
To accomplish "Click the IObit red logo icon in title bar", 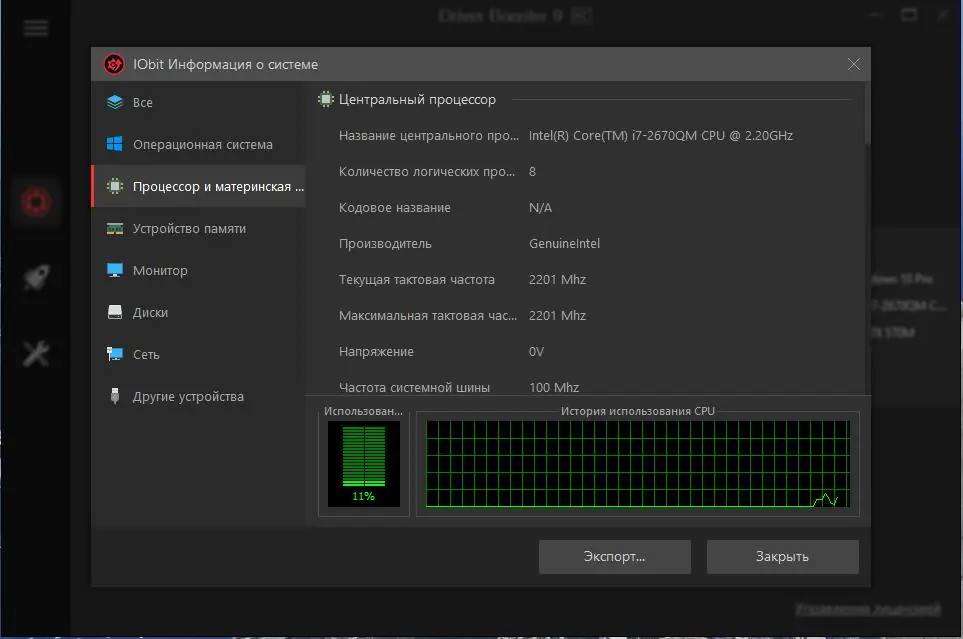I will 114,64.
